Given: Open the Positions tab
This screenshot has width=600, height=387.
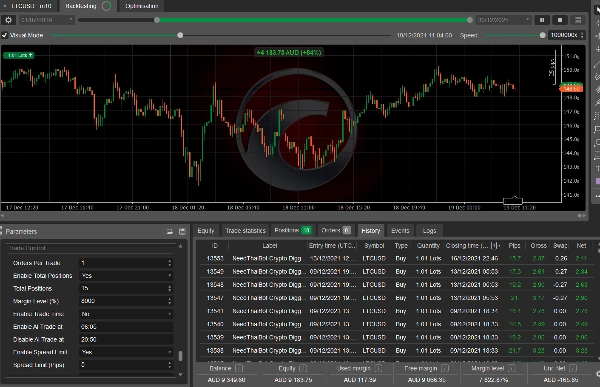Looking at the screenshot, I should (x=293, y=230).
